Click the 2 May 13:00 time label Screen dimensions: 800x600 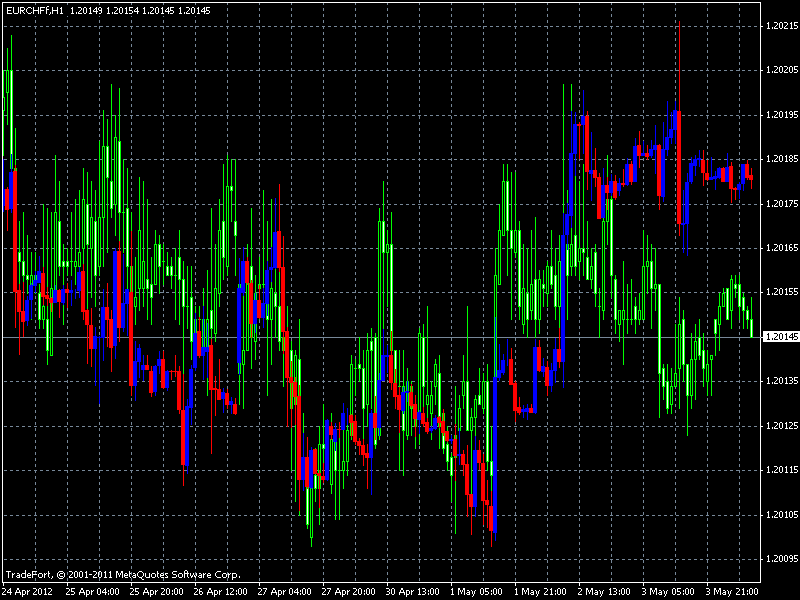pyautogui.click(x=604, y=592)
